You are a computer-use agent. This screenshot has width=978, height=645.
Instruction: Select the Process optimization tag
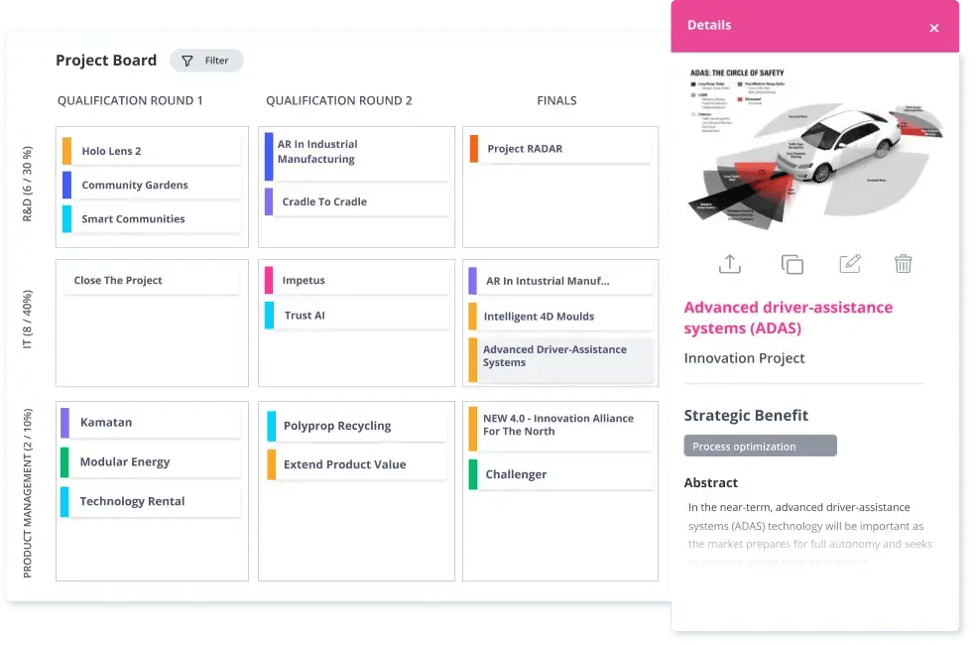point(759,446)
